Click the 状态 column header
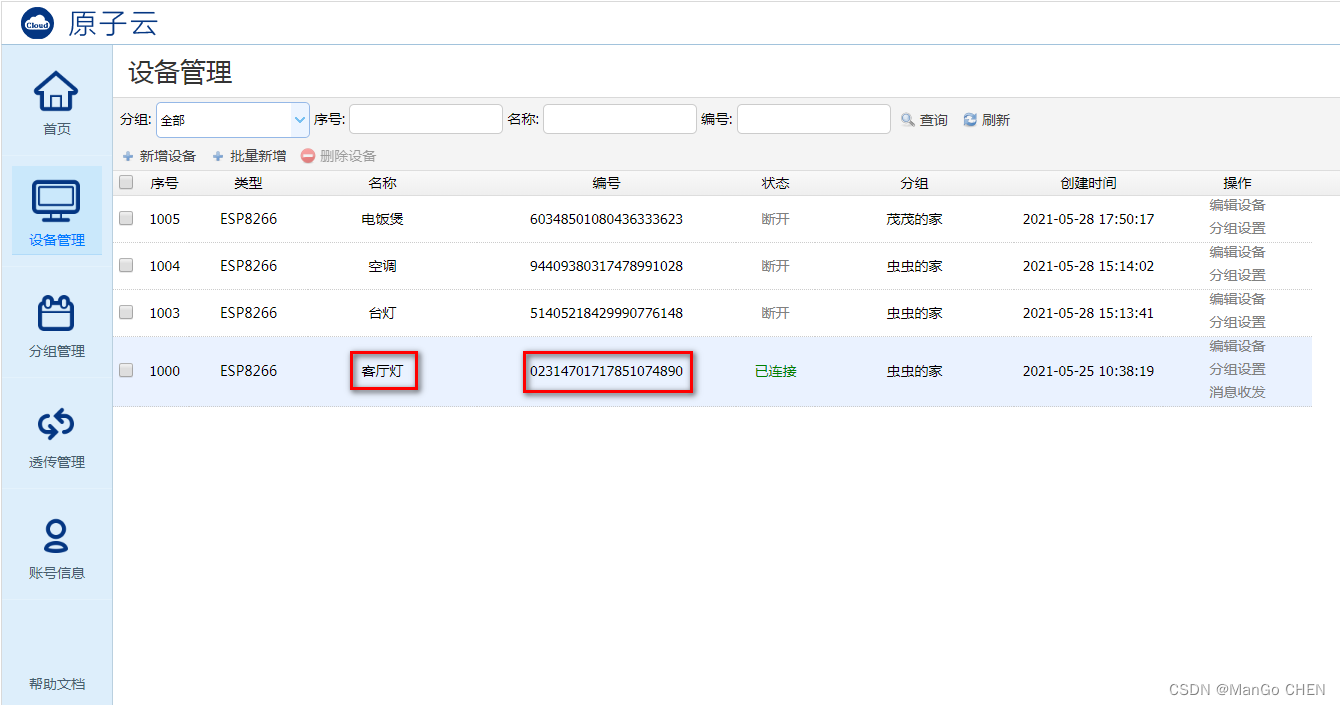This screenshot has height=705, width=1340. point(775,183)
